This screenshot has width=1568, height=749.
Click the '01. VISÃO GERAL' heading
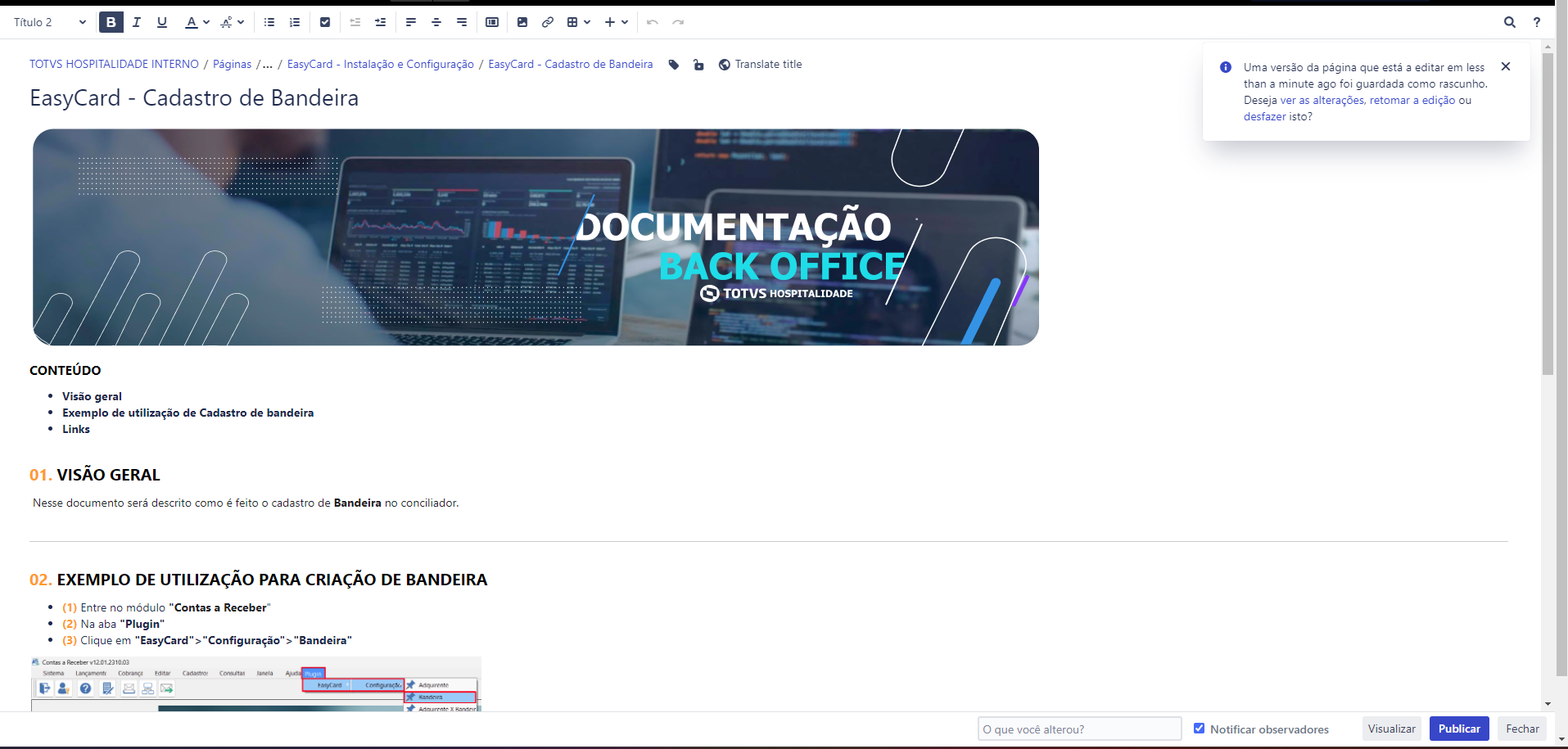click(x=95, y=475)
